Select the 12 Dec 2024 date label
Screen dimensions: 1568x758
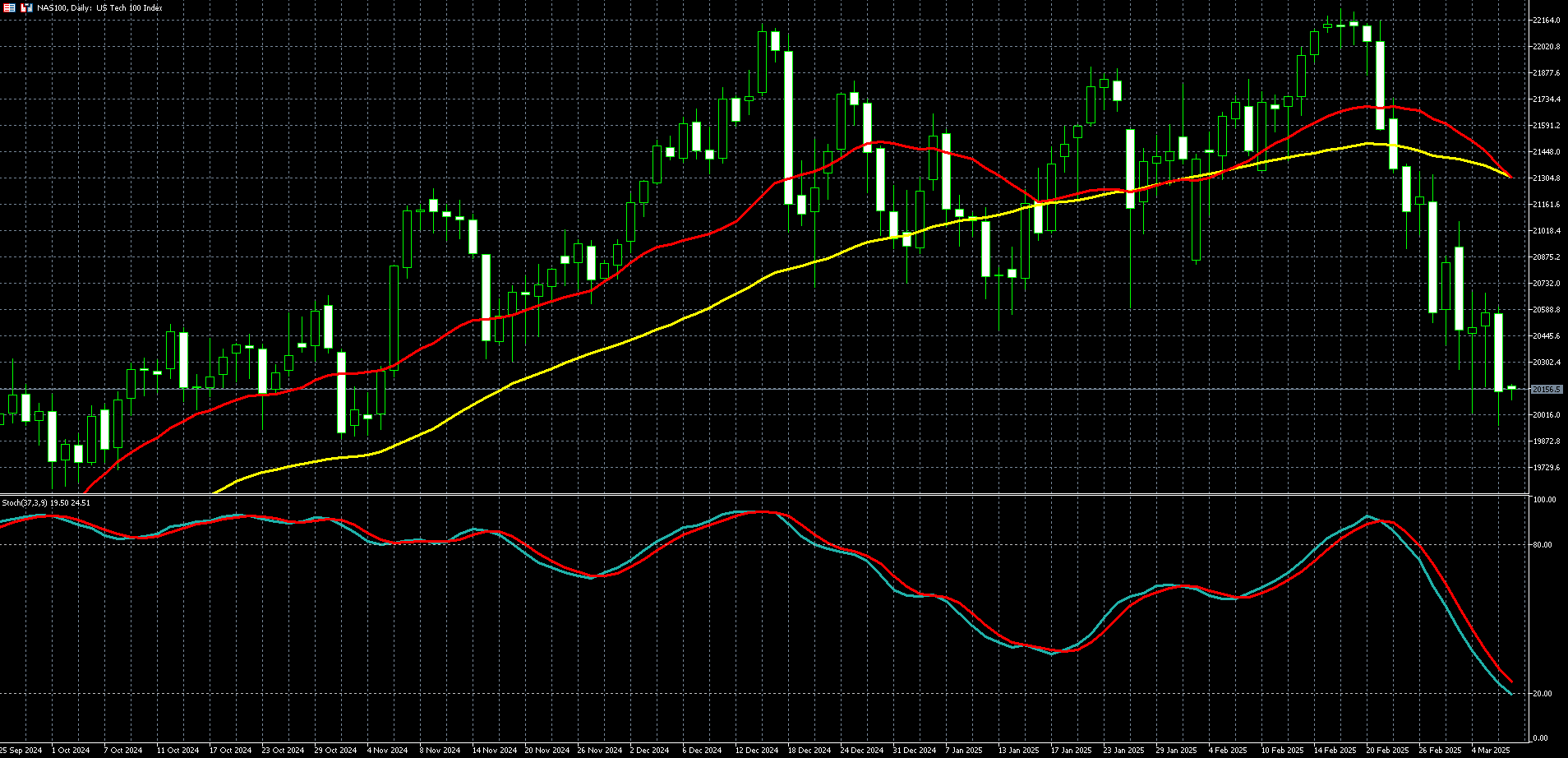pyautogui.click(x=756, y=750)
